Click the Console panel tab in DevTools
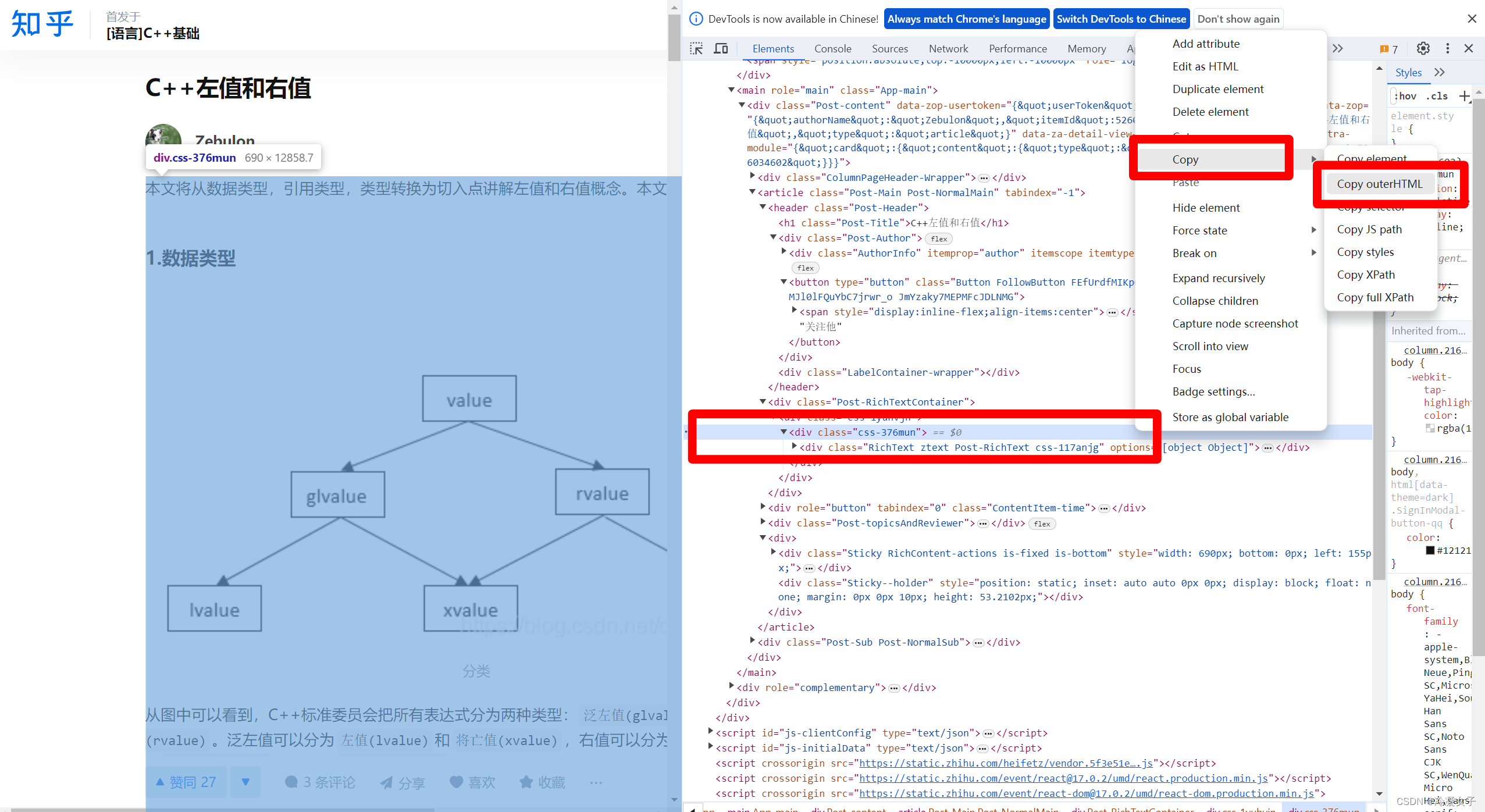 point(833,48)
